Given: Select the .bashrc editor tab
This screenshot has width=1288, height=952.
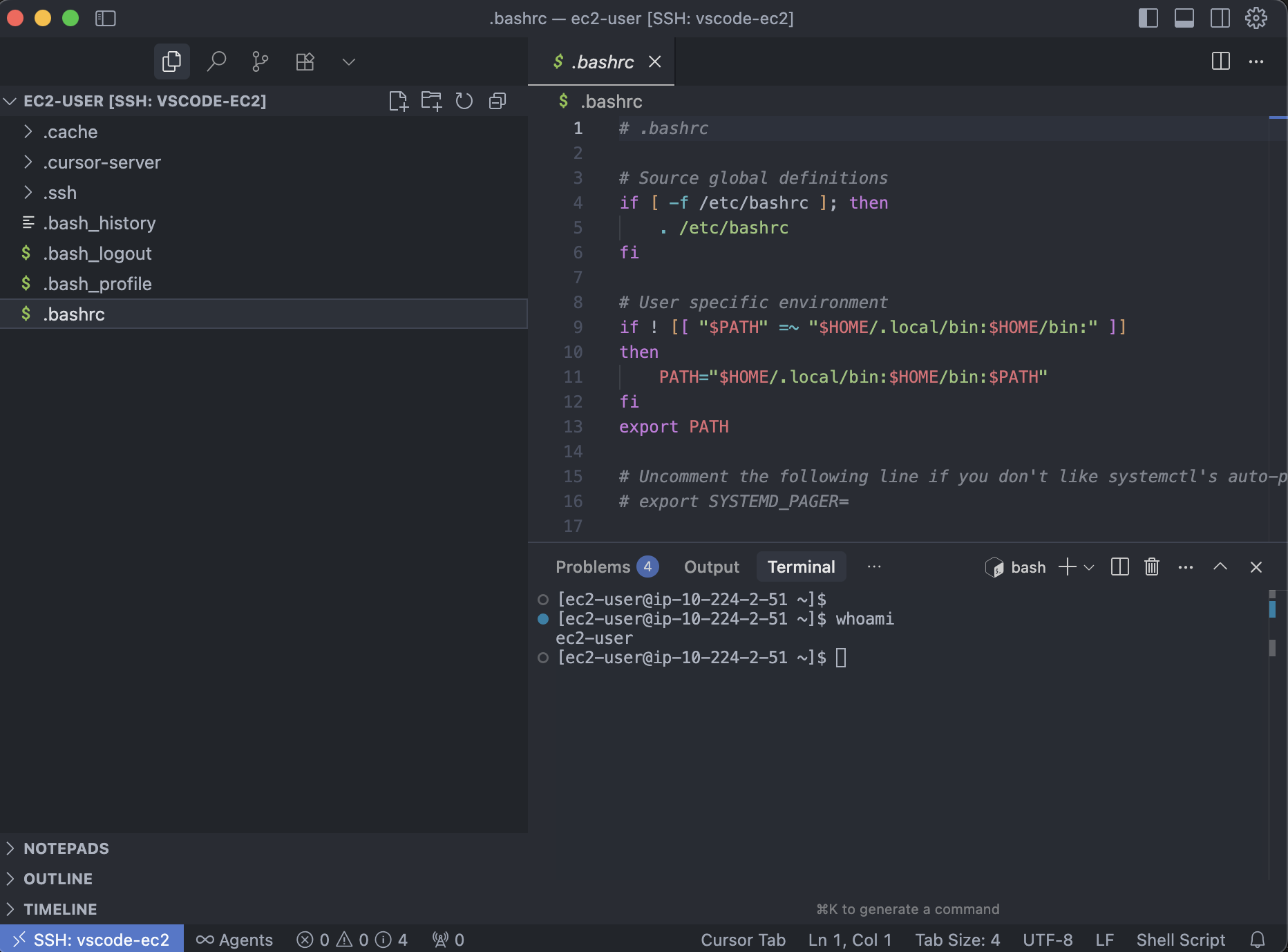Looking at the screenshot, I should 601,62.
